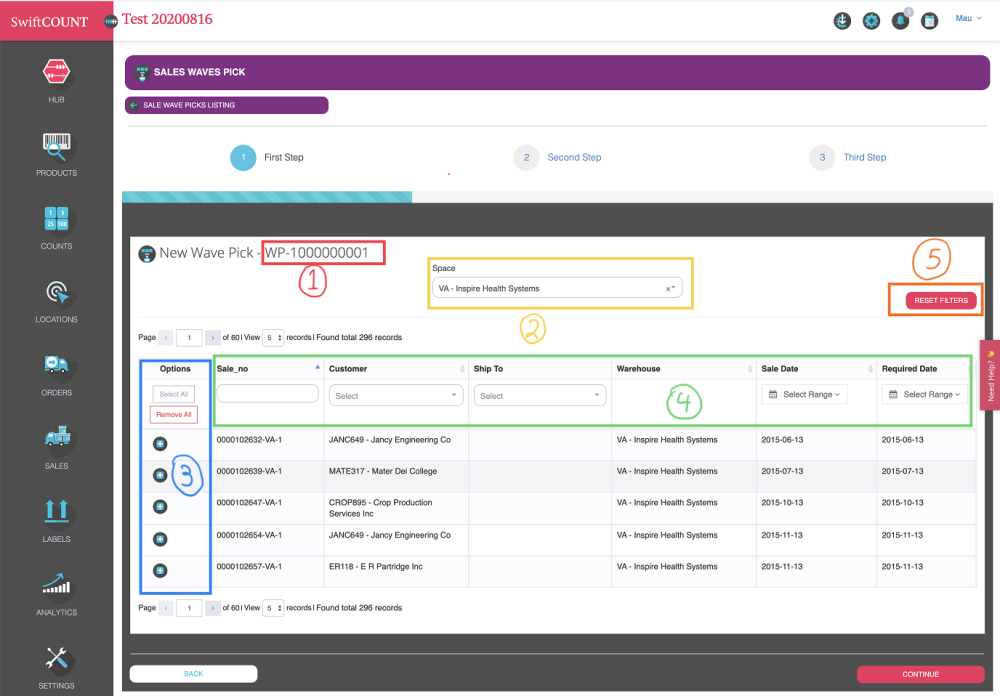Screen dimensions: 1000x696
Task: Click the RESET FILTERS button
Action: point(941,300)
